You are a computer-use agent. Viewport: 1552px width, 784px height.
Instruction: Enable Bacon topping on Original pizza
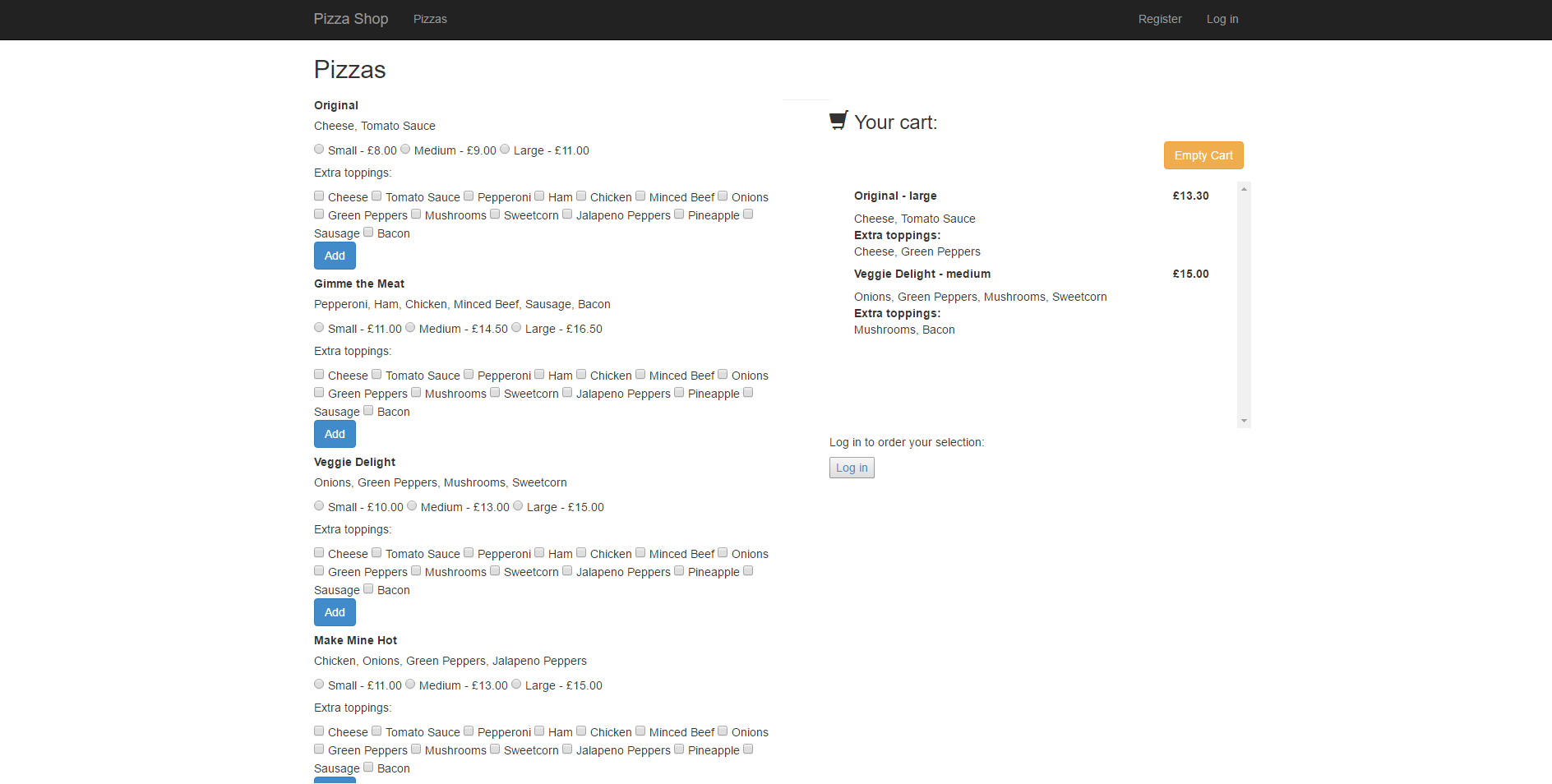coord(368,233)
